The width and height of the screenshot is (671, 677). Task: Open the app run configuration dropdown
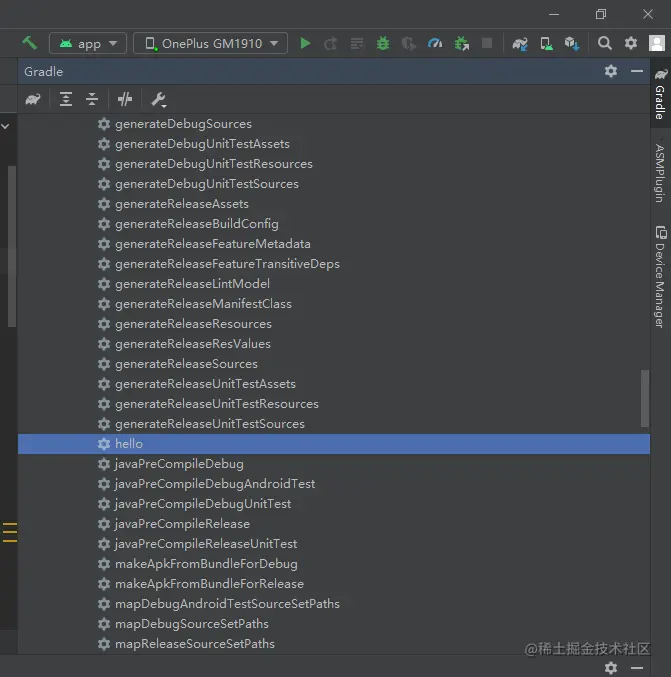point(88,43)
